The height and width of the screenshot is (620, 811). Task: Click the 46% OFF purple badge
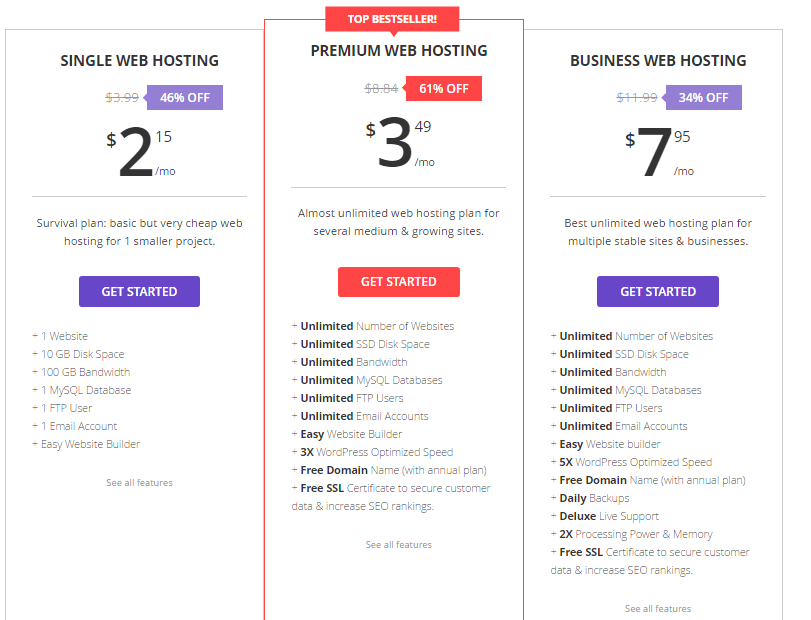pos(184,97)
